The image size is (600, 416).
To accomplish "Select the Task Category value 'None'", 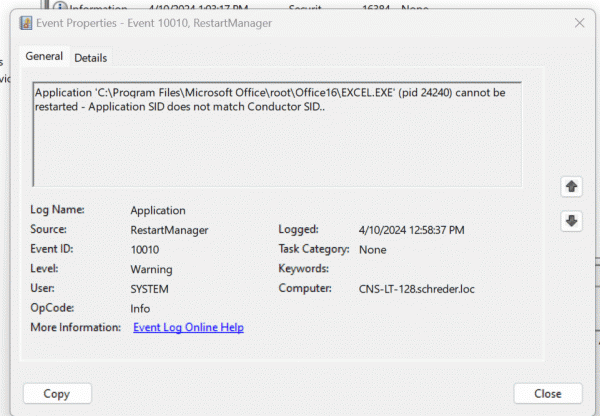I will click(x=372, y=250).
